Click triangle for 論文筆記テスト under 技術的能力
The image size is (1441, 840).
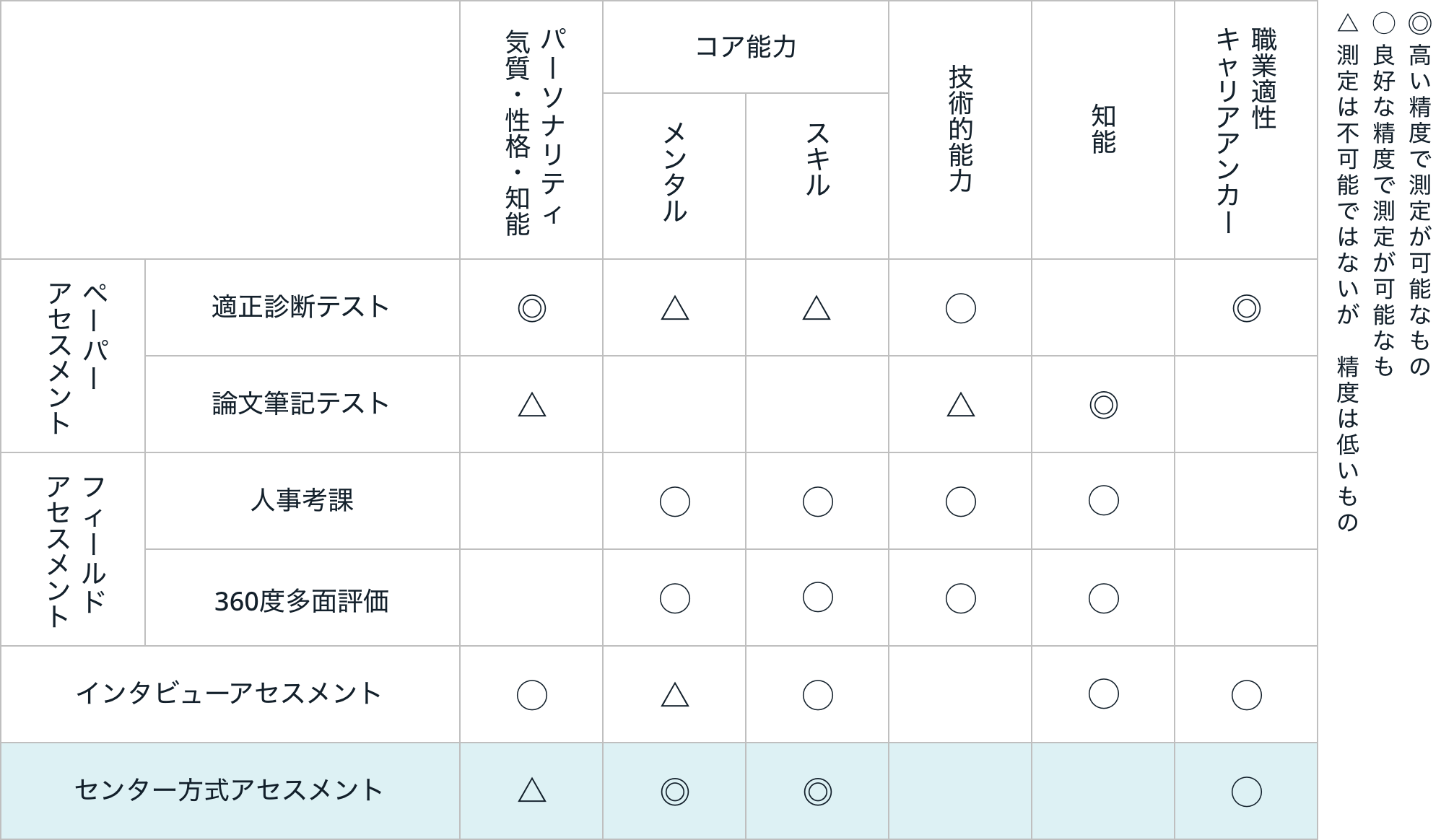point(961,405)
